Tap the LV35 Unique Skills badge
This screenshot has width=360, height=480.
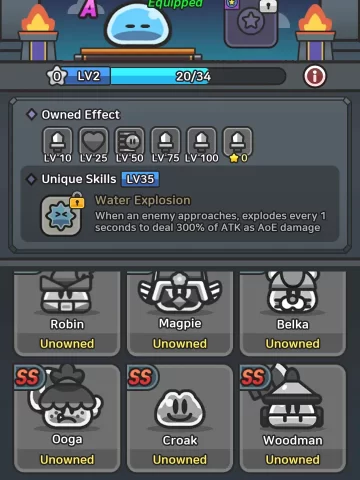[x=140, y=179]
